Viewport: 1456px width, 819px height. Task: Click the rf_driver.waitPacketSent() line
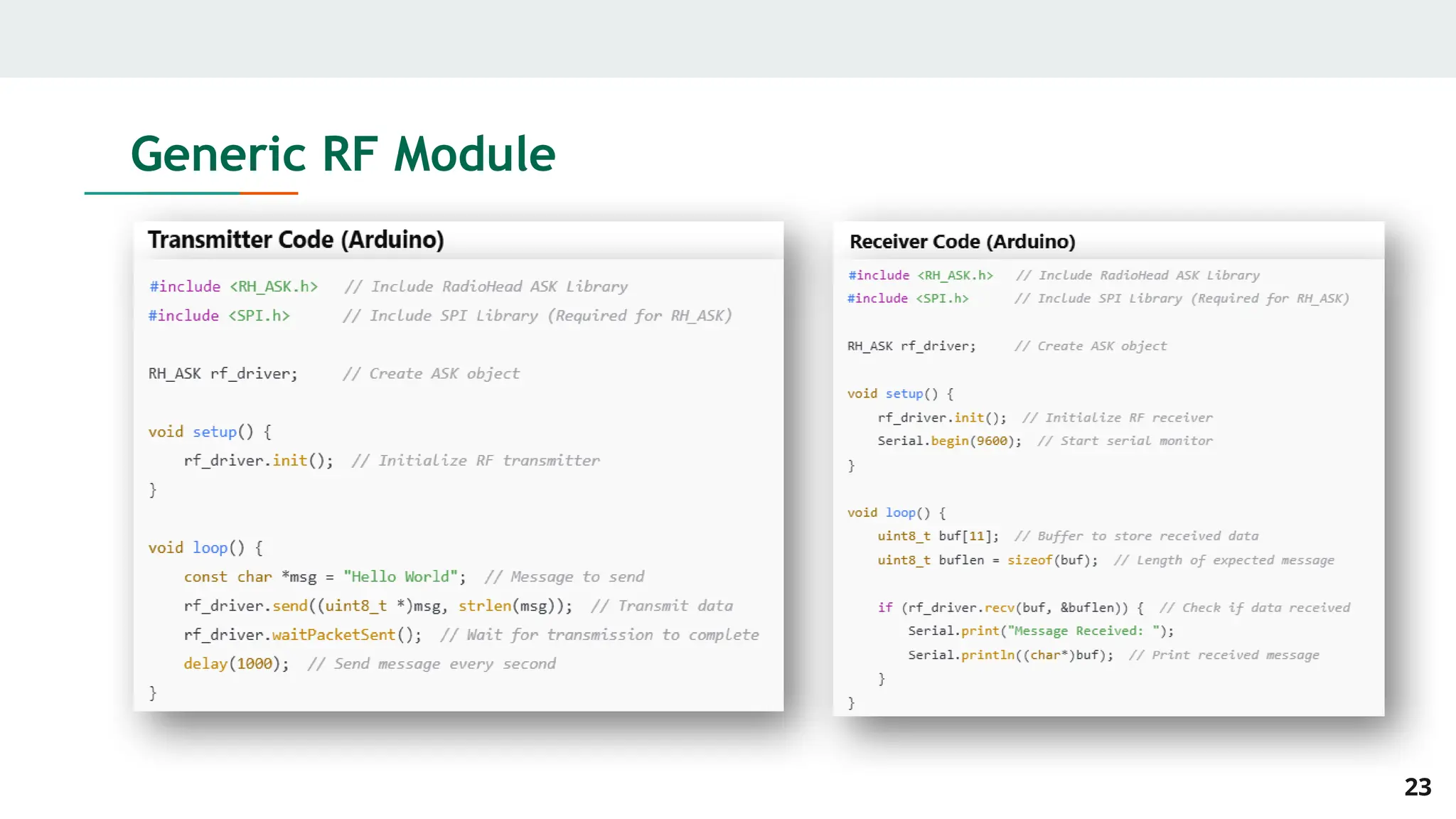(302, 635)
